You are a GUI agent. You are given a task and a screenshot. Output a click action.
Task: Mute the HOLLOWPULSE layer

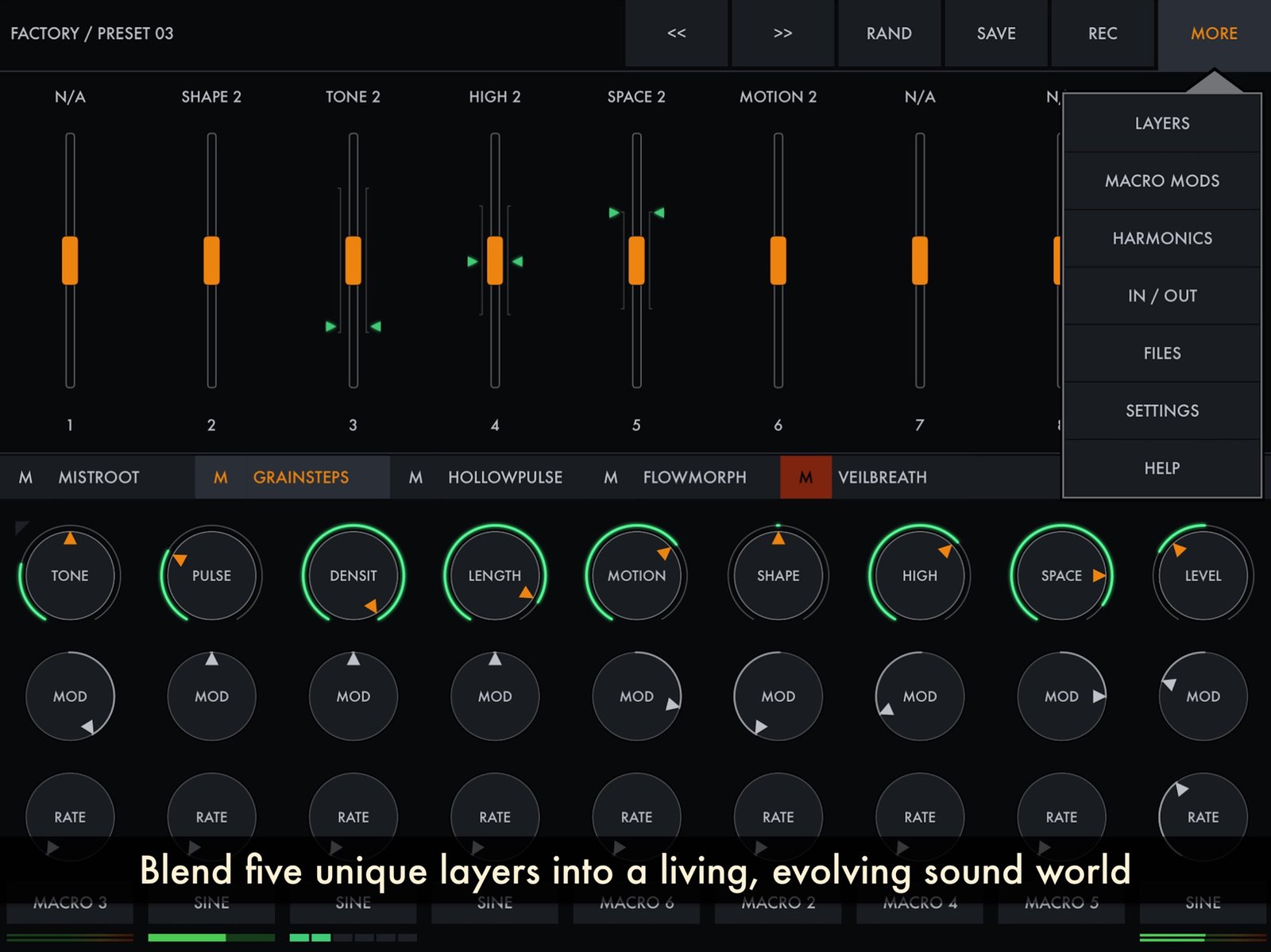(415, 477)
